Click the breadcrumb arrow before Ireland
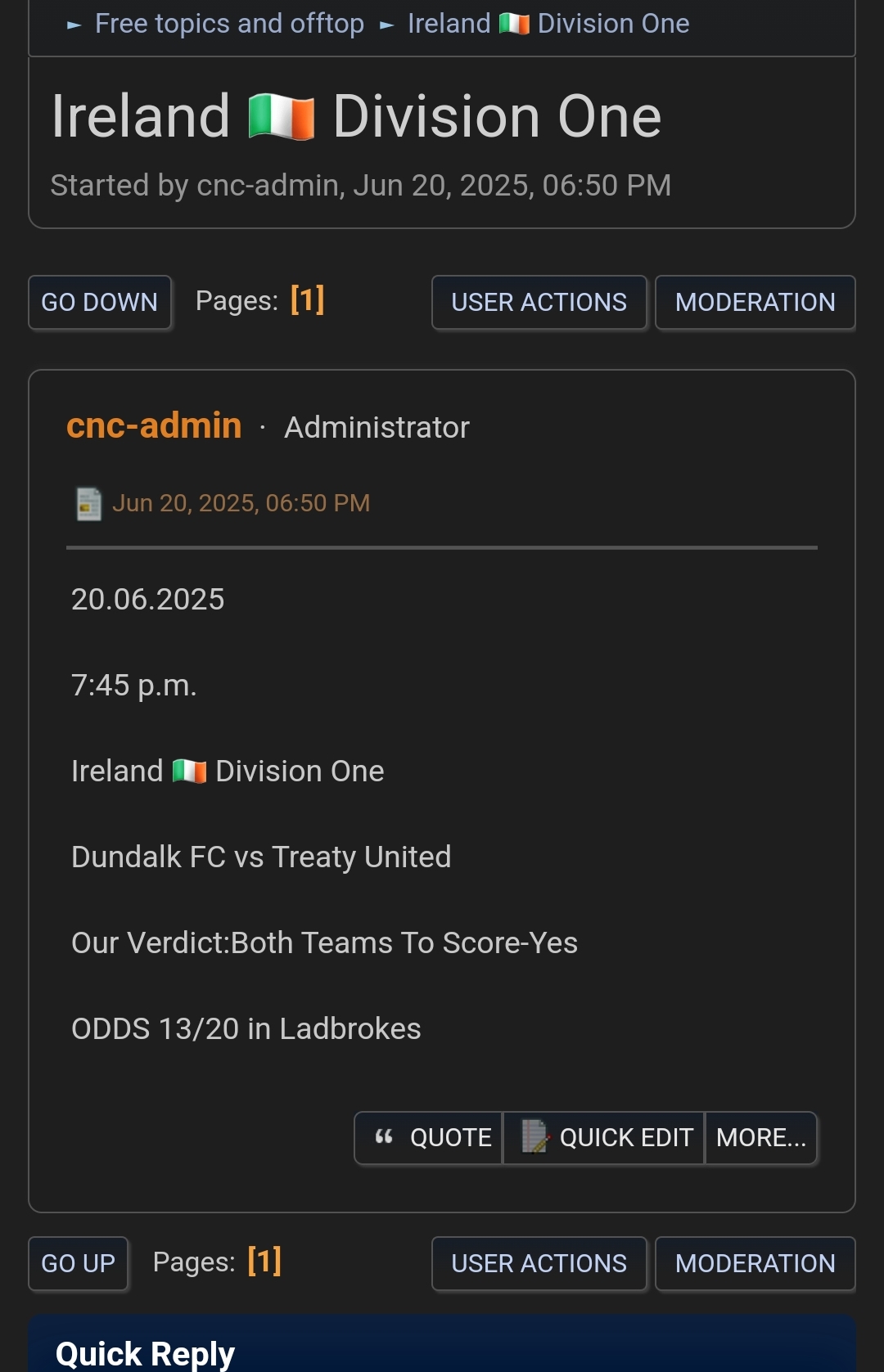The width and height of the screenshot is (884, 1372). pyautogui.click(x=387, y=25)
